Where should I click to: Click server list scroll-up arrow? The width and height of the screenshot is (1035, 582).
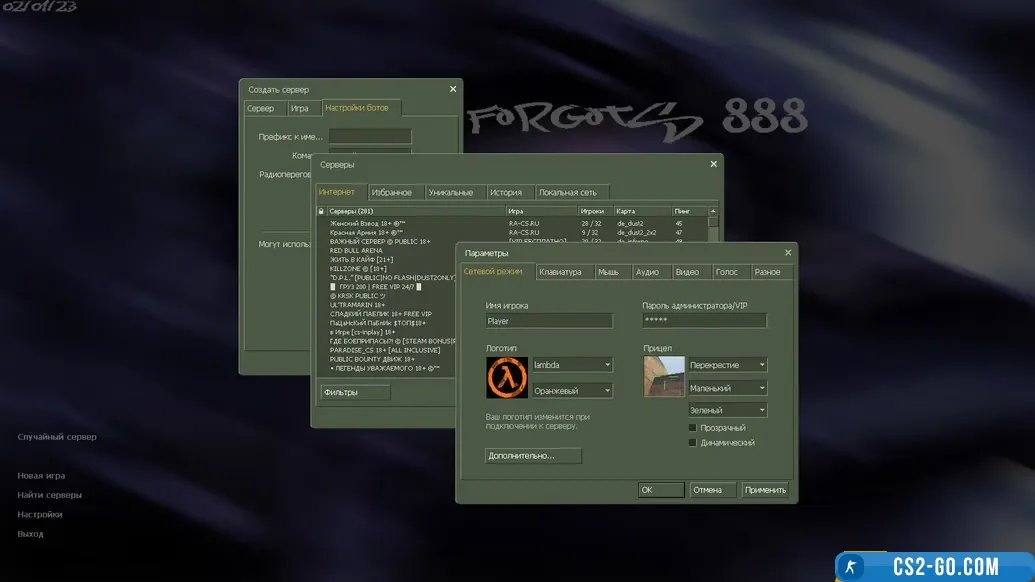[x=713, y=212]
